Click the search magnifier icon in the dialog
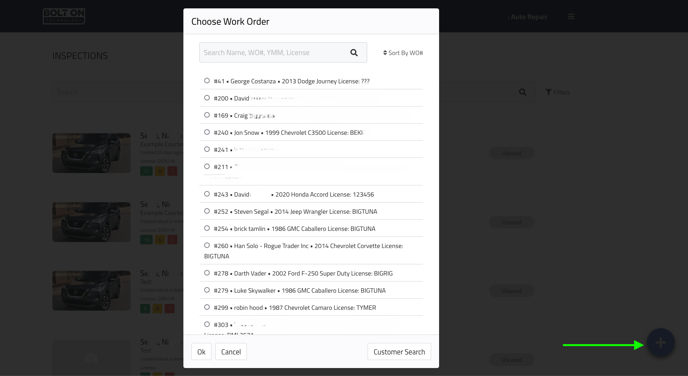Screen dimensions: 688x376 coord(354,53)
